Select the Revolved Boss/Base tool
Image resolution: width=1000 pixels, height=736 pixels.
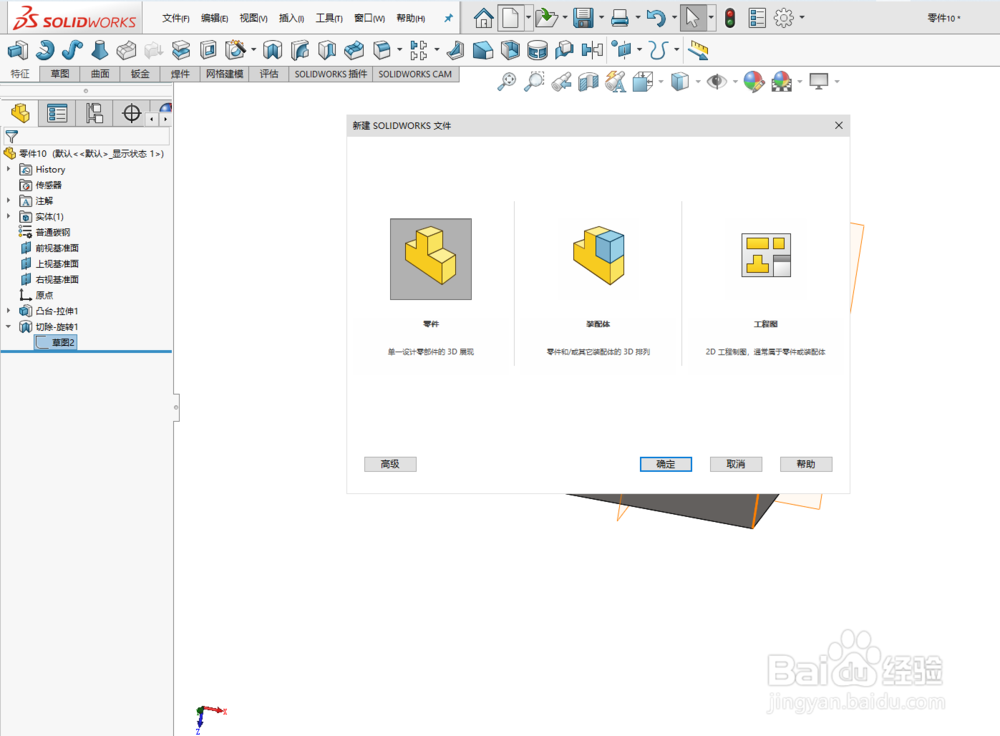tap(45, 50)
